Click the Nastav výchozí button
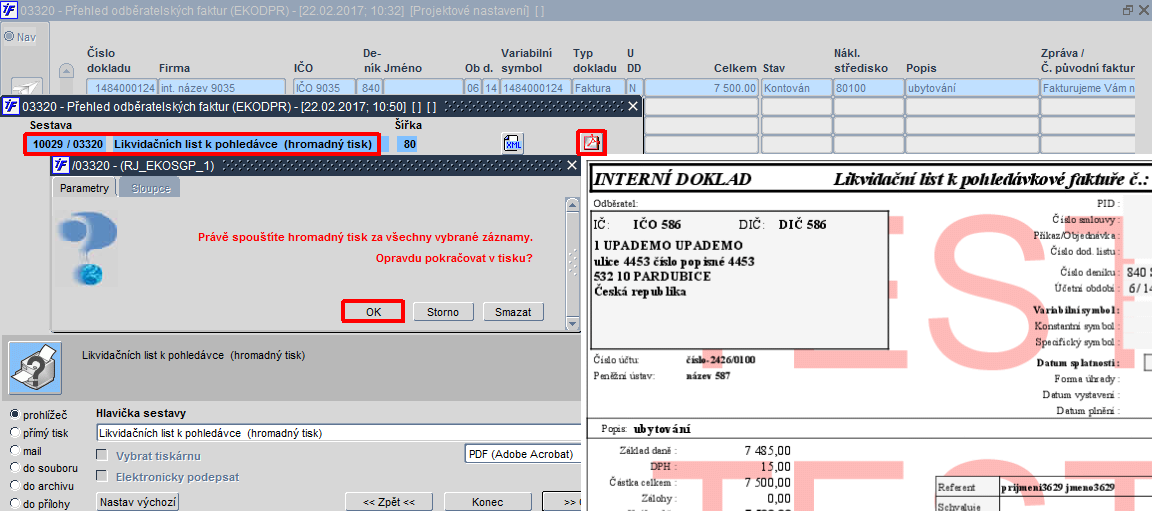 138,502
